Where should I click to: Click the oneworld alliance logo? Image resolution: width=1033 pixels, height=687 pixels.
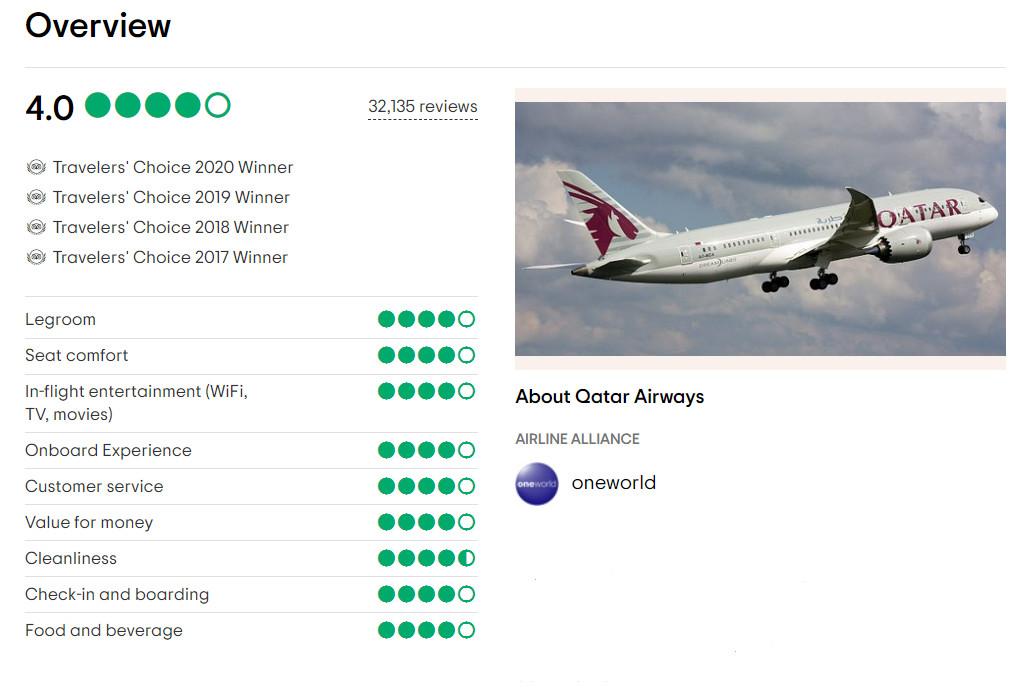tap(537, 484)
